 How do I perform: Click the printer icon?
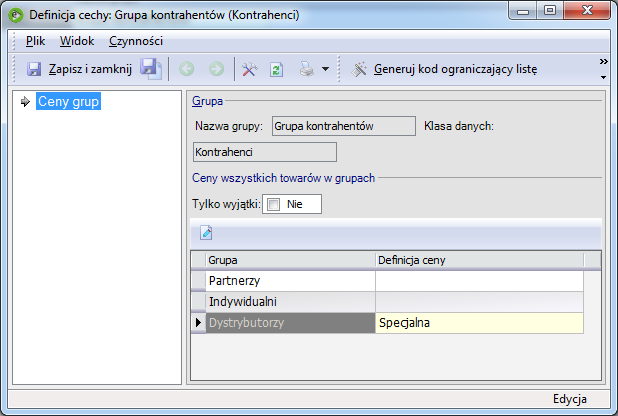click(x=307, y=69)
